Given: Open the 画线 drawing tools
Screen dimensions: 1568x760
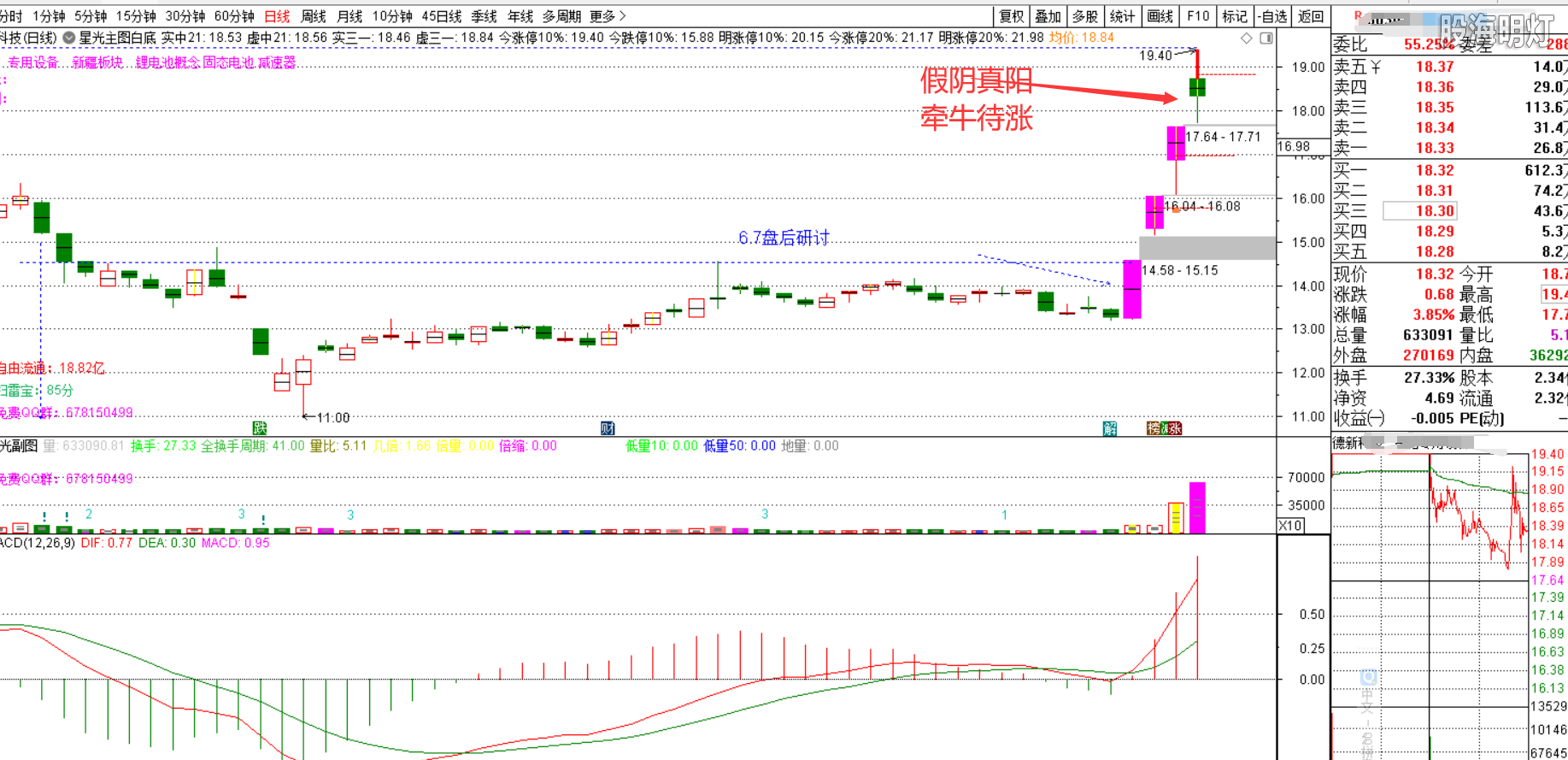Looking at the screenshot, I should point(1160,16).
